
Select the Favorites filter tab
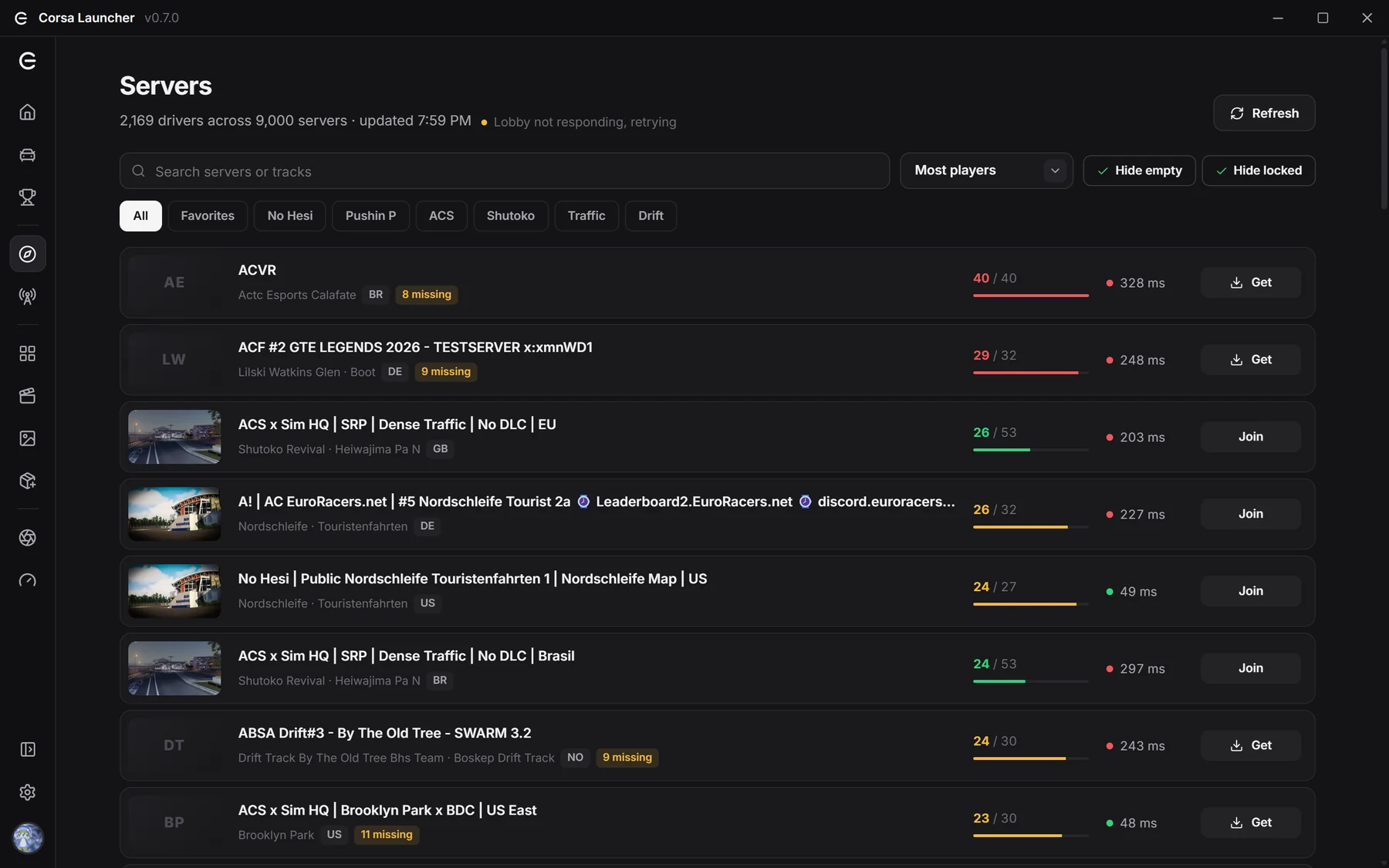pos(208,216)
